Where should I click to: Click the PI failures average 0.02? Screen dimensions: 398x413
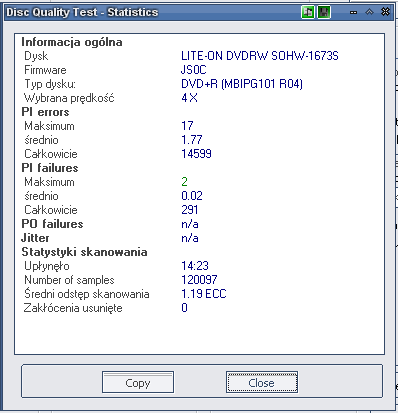click(x=192, y=196)
